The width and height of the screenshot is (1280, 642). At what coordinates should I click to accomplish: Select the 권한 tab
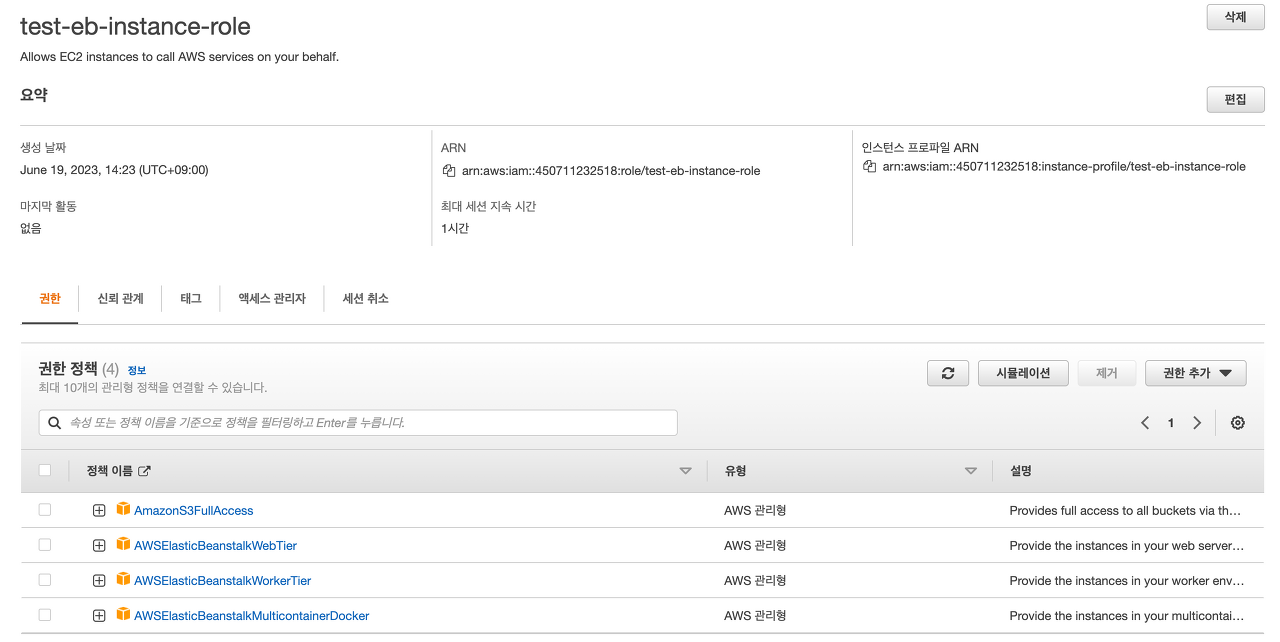50,298
